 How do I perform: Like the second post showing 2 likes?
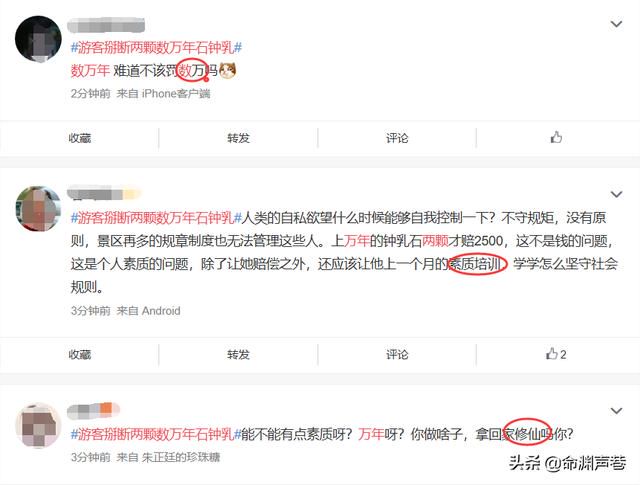pyautogui.click(x=556, y=354)
